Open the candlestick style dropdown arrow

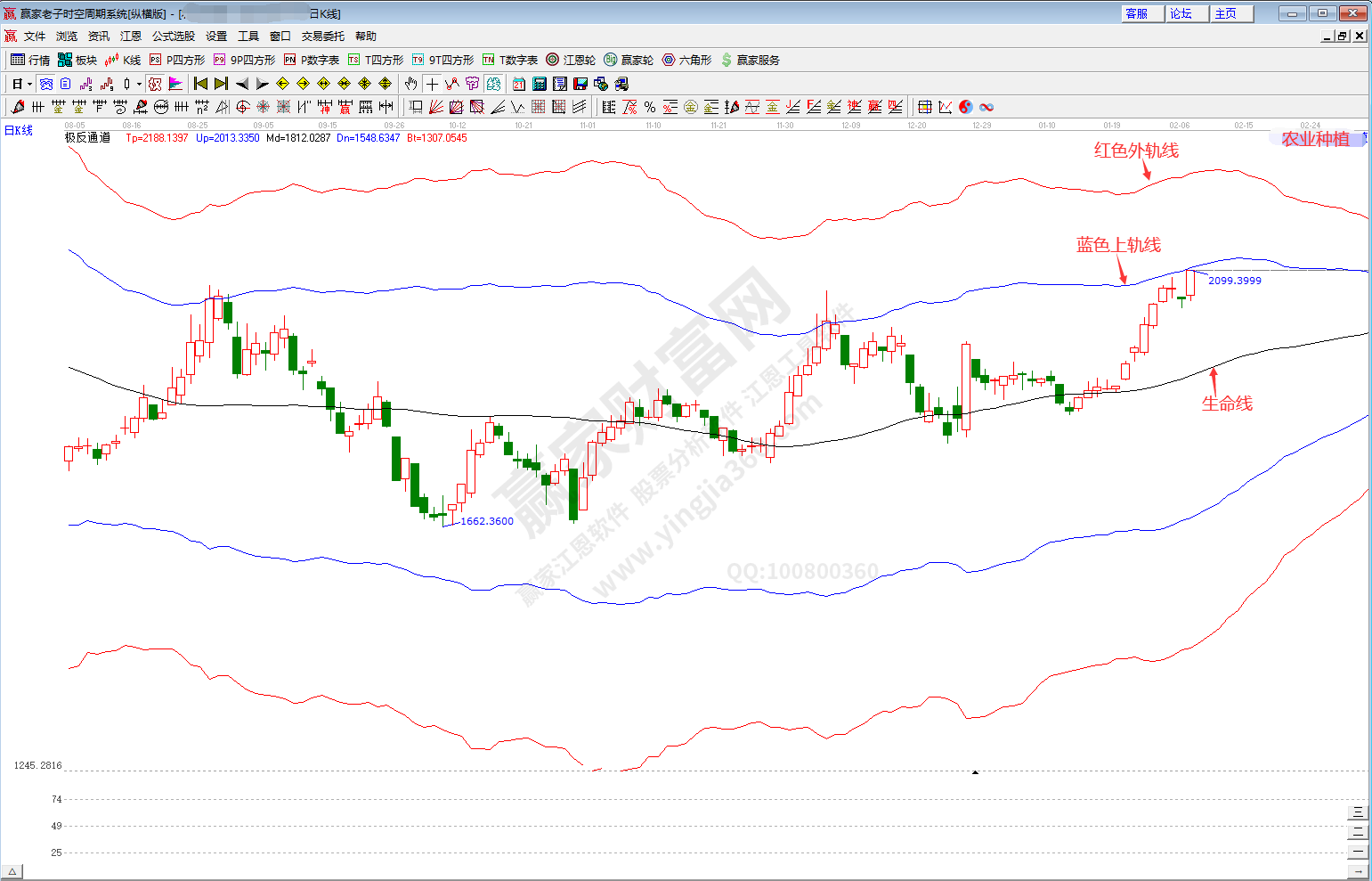point(139,84)
